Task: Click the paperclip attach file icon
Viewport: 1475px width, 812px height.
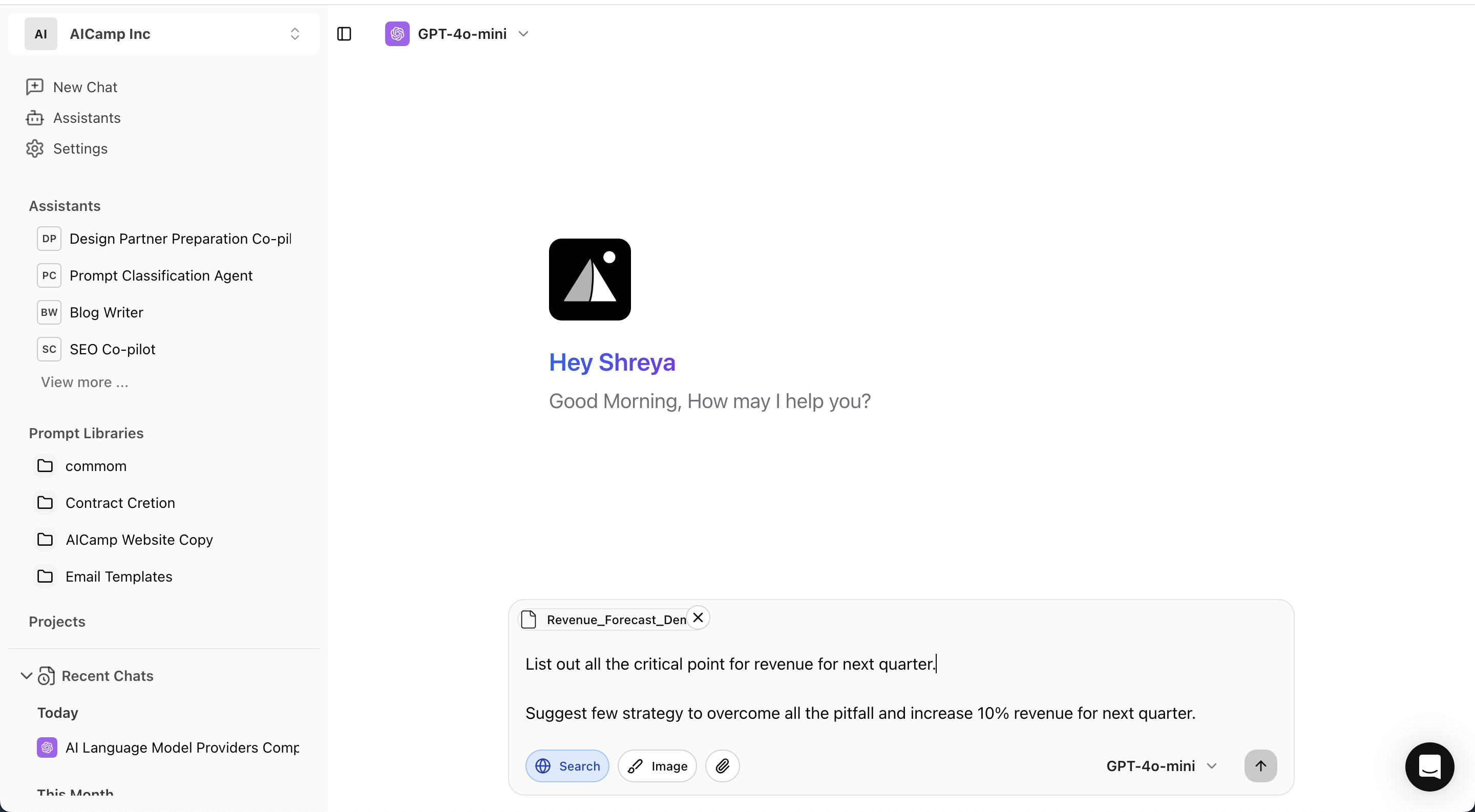Action: pos(722,765)
